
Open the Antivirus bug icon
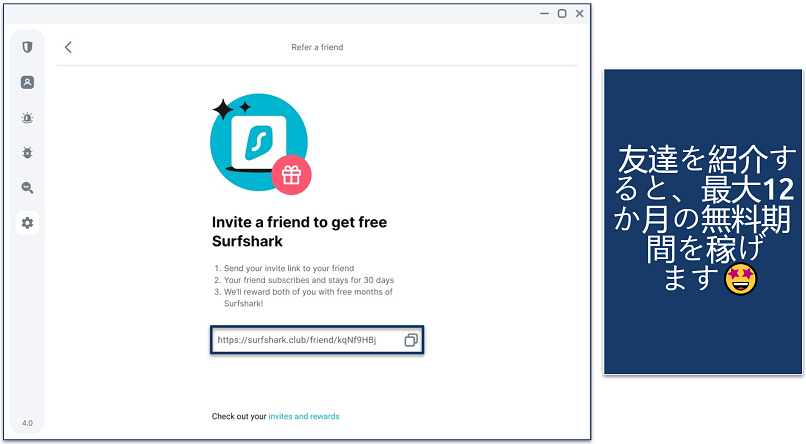(27, 153)
